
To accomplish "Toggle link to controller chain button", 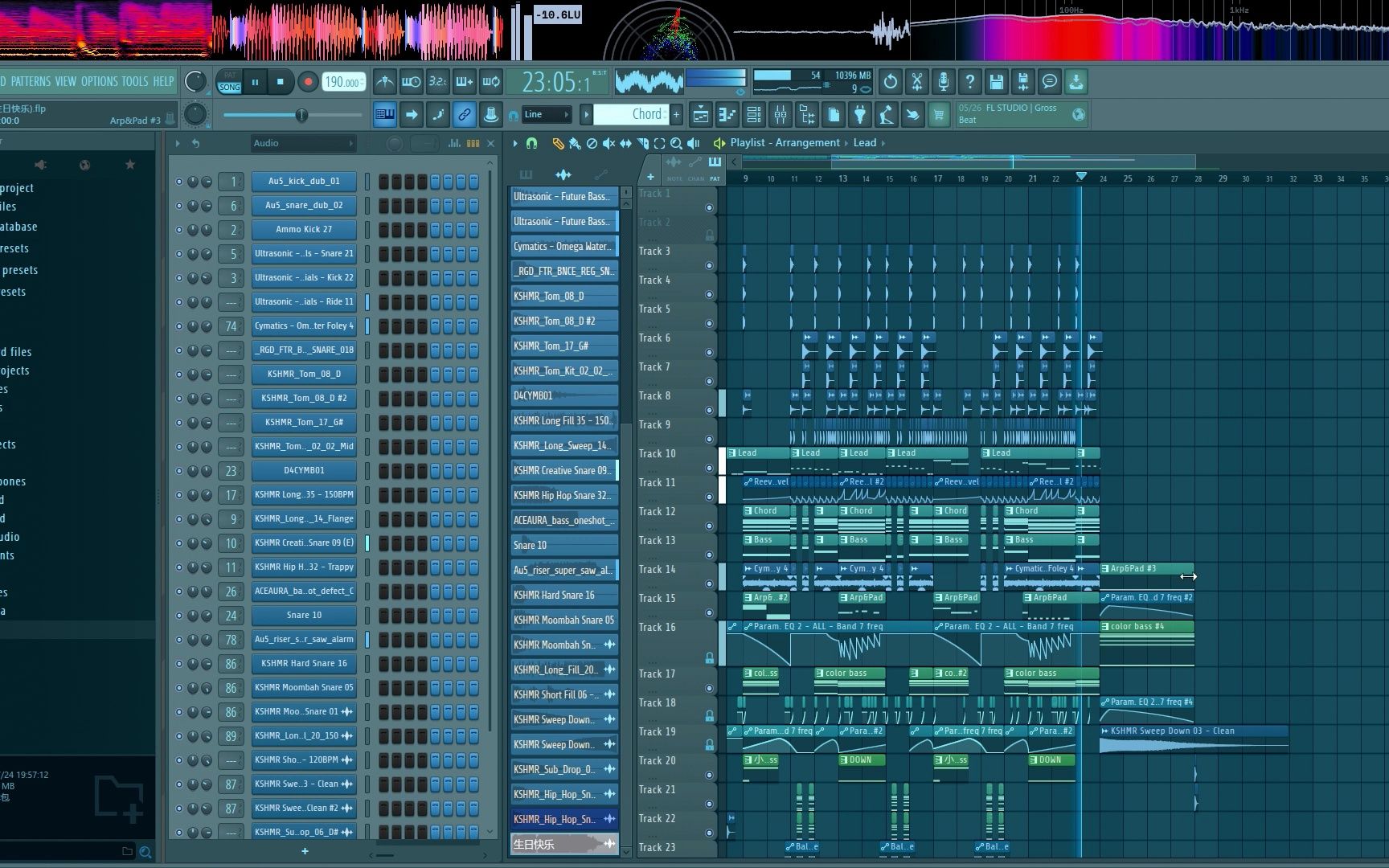I will tap(465, 115).
